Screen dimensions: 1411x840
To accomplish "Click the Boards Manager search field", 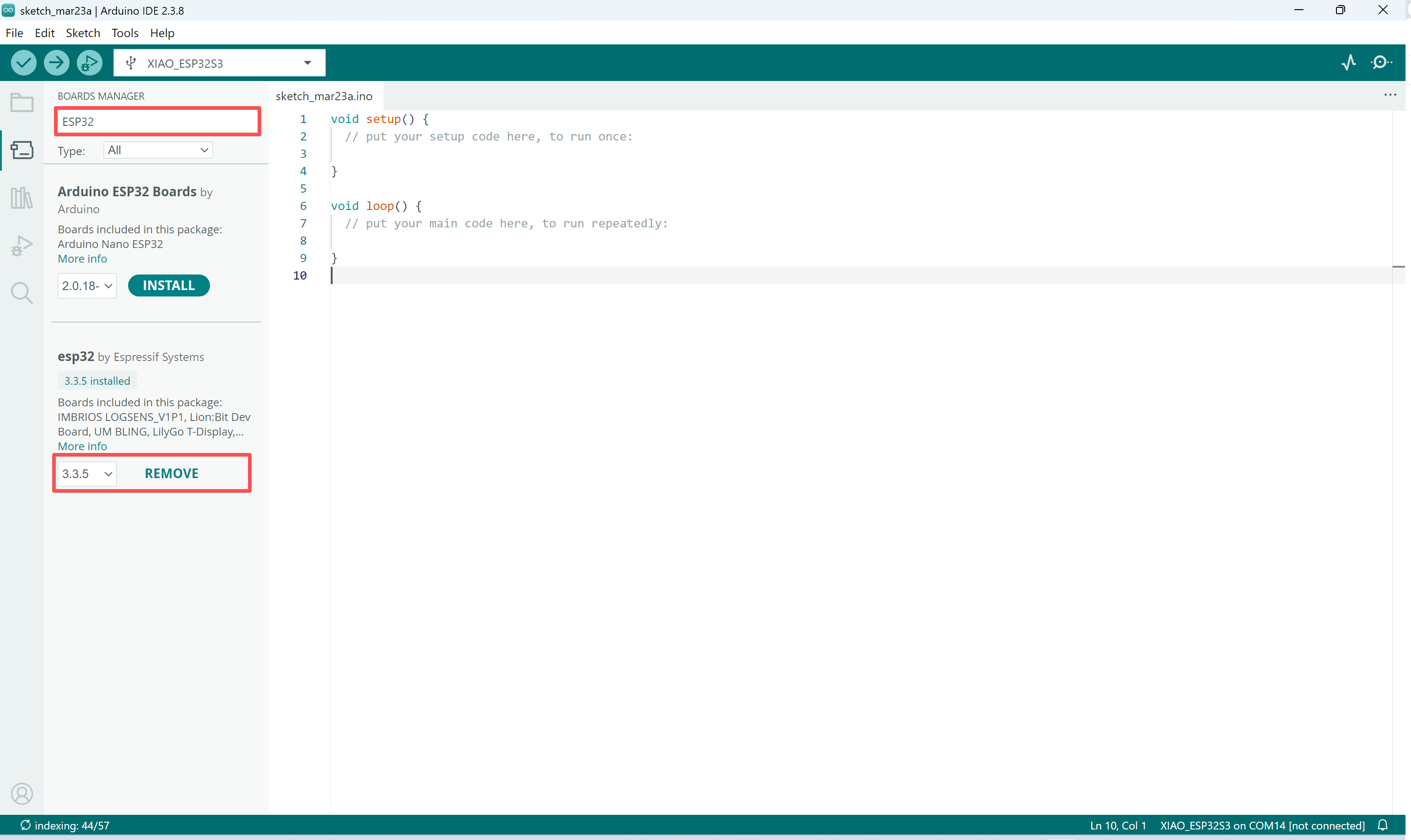I will point(157,122).
